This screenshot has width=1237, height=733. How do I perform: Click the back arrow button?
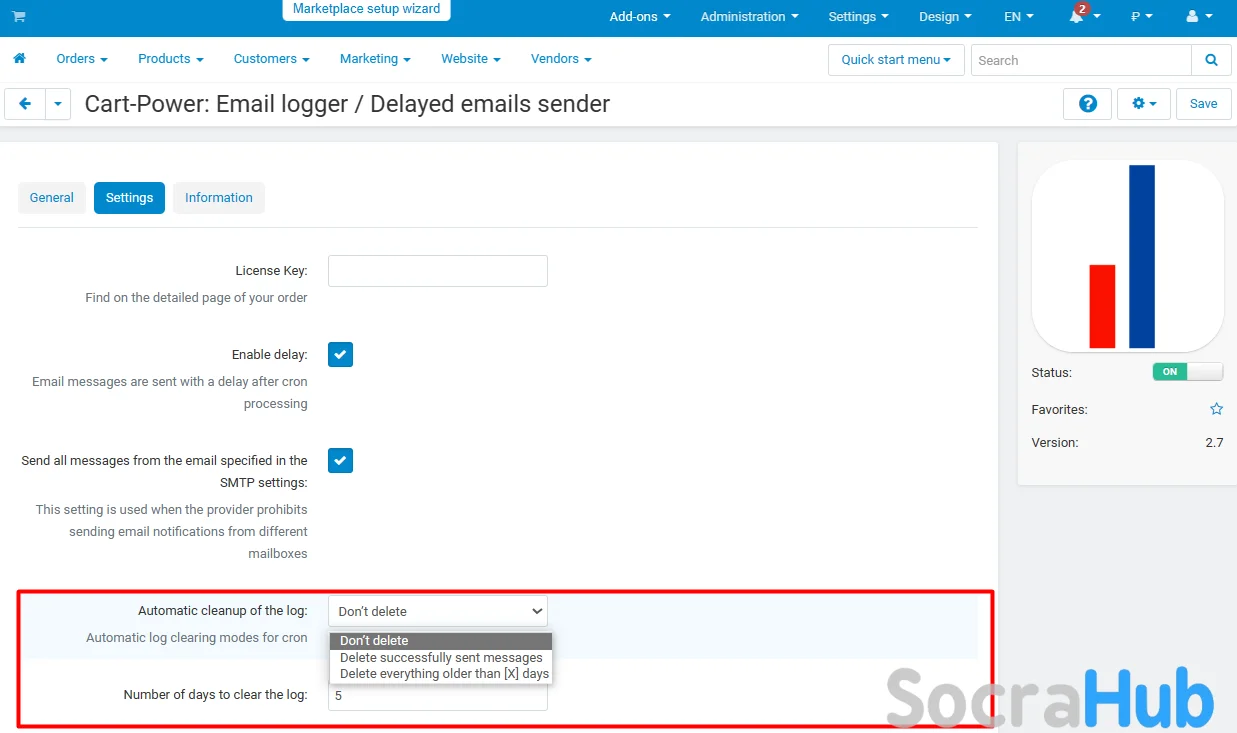[x=25, y=104]
